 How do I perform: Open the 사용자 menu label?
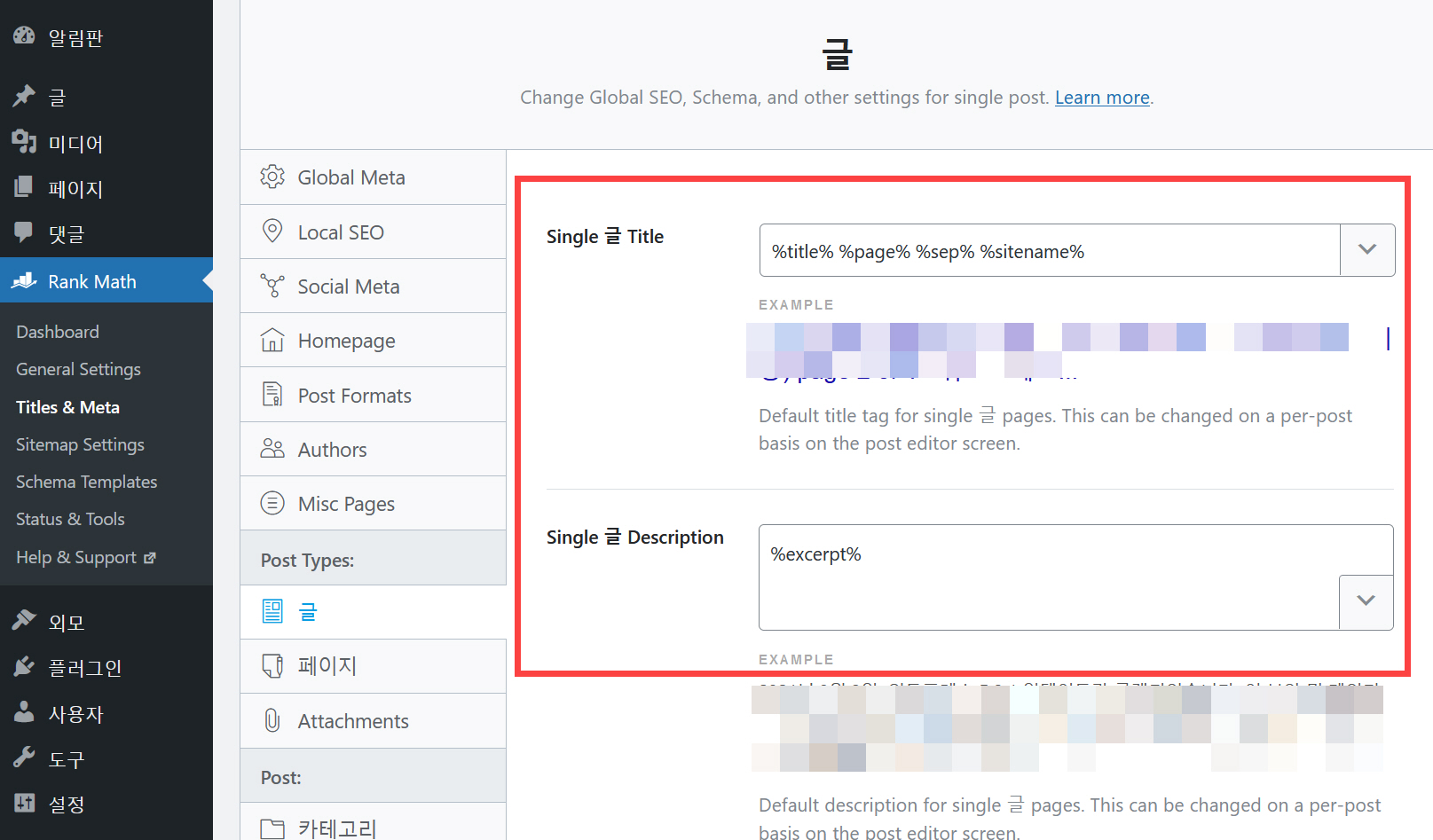click(75, 713)
